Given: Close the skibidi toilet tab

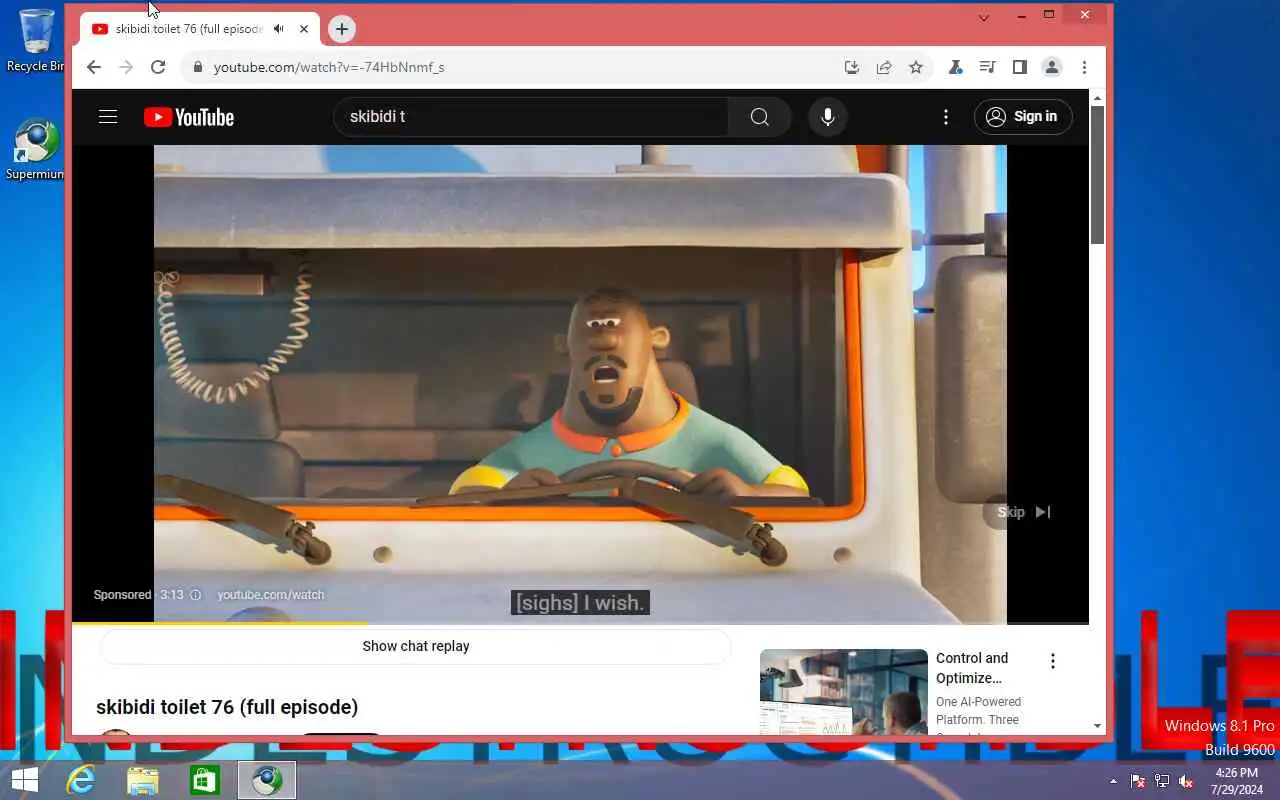Looking at the screenshot, I should tap(304, 29).
